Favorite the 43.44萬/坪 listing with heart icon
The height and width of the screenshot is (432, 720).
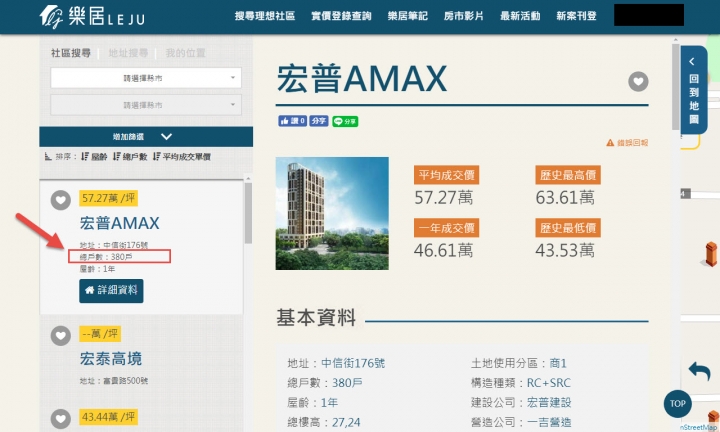pyautogui.click(x=61, y=418)
